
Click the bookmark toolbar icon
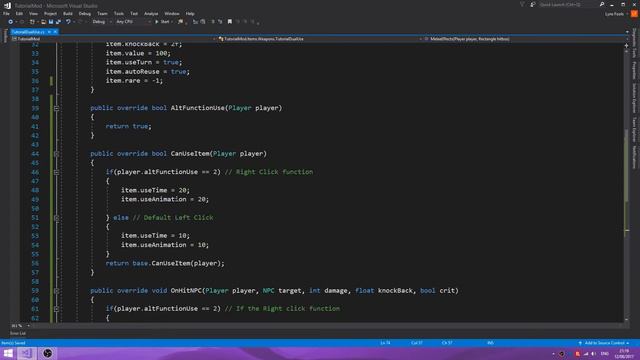coord(229,22)
